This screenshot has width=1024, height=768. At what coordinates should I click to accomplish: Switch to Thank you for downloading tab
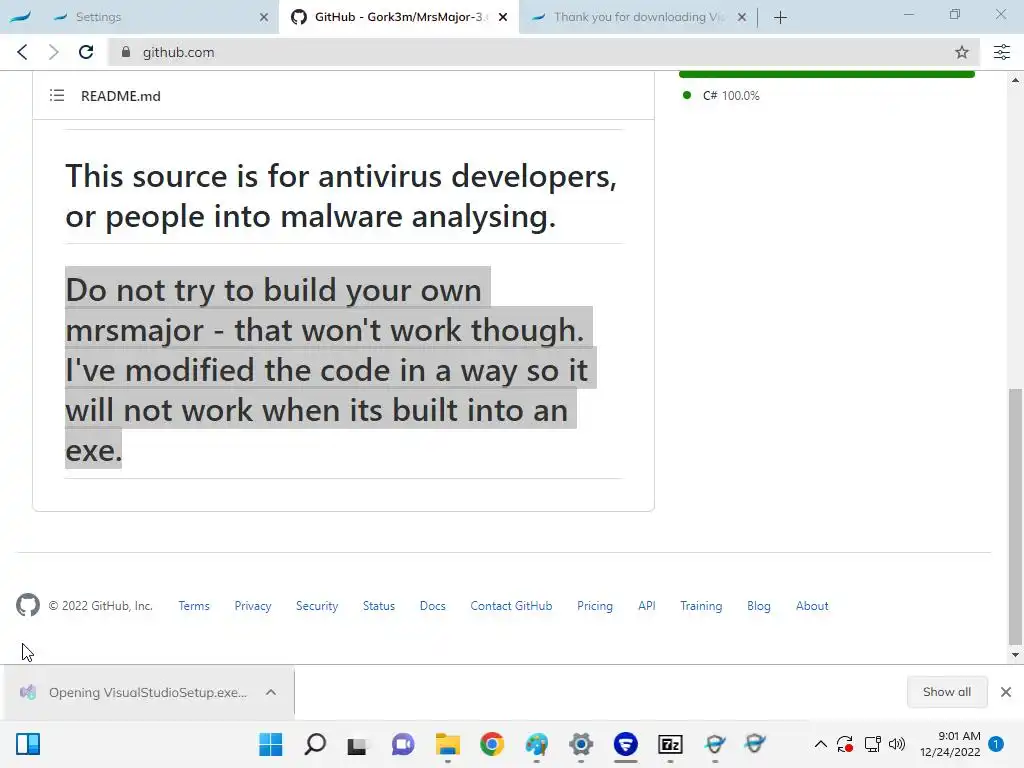click(x=639, y=17)
